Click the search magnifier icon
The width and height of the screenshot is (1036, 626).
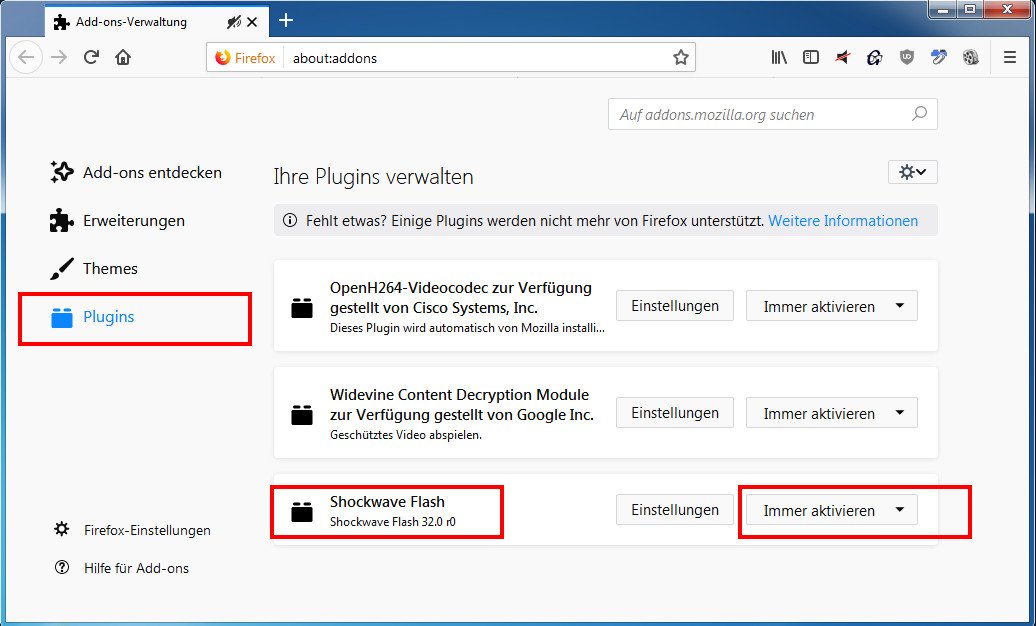point(919,114)
